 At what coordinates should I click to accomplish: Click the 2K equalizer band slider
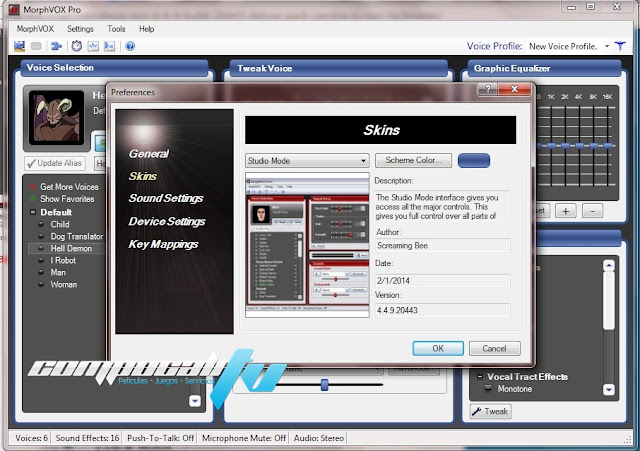tap(565, 145)
